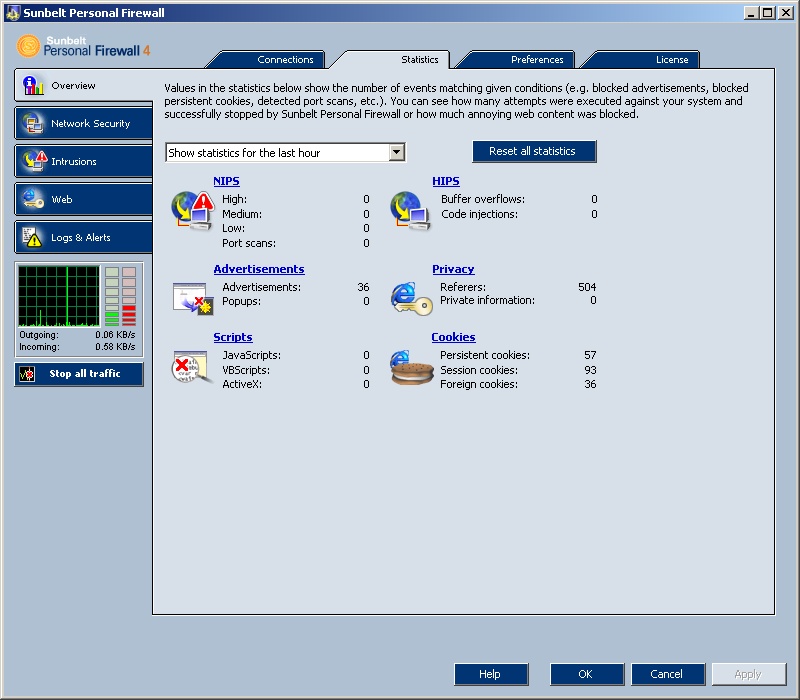Click the Cookies sandwich cookie icon
Image resolution: width=800 pixels, height=700 pixels.
(410, 369)
